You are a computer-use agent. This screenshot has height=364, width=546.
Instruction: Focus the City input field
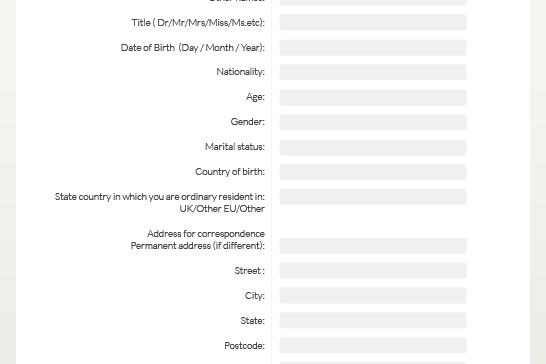(x=373, y=295)
